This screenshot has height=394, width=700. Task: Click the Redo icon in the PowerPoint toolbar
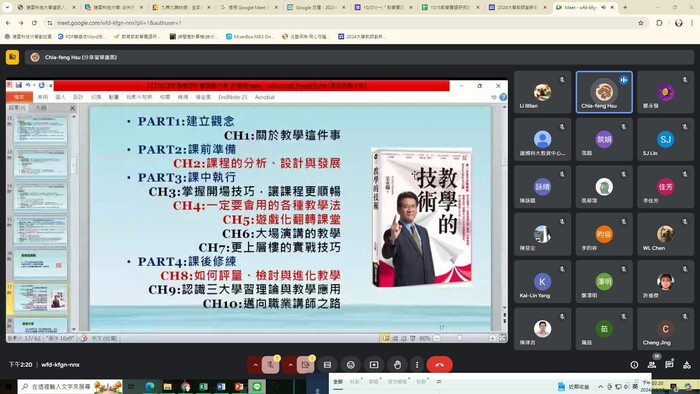coord(41,85)
